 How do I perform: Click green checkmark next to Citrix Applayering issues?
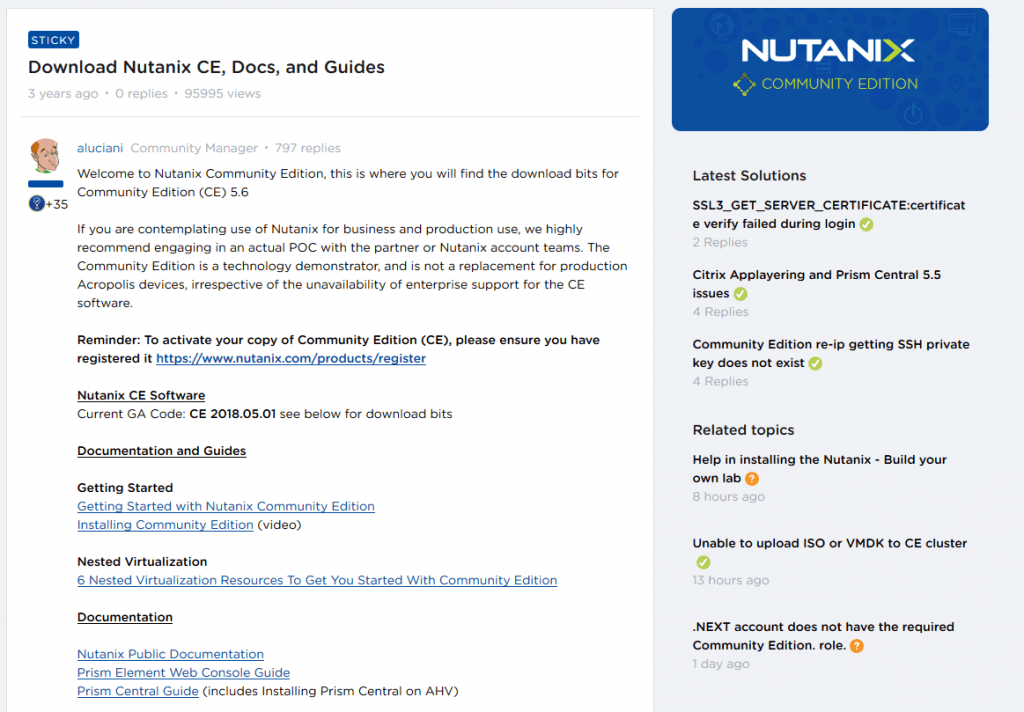pyautogui.click(x=740, y=294)
